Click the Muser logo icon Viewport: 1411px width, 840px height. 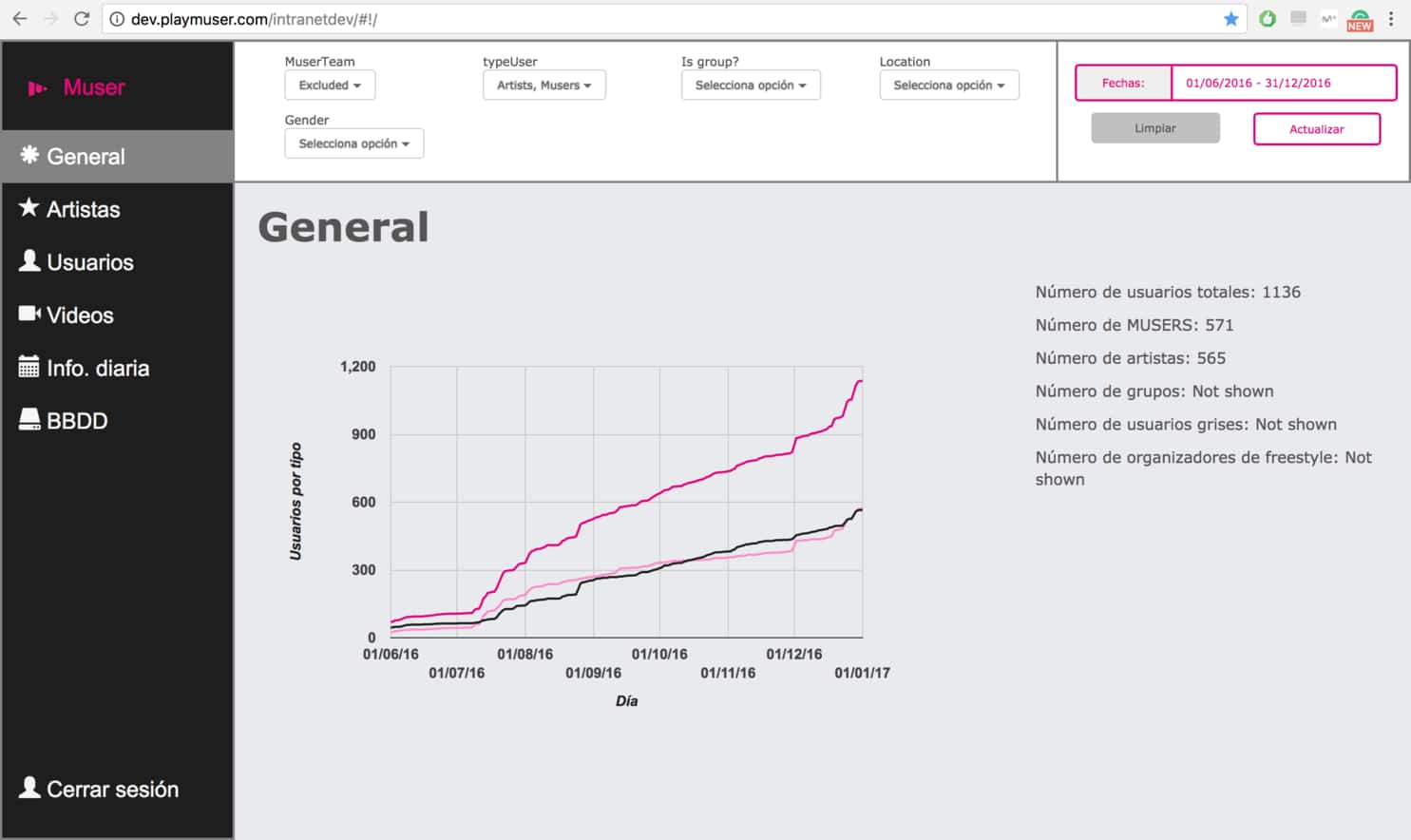[37, 88]
